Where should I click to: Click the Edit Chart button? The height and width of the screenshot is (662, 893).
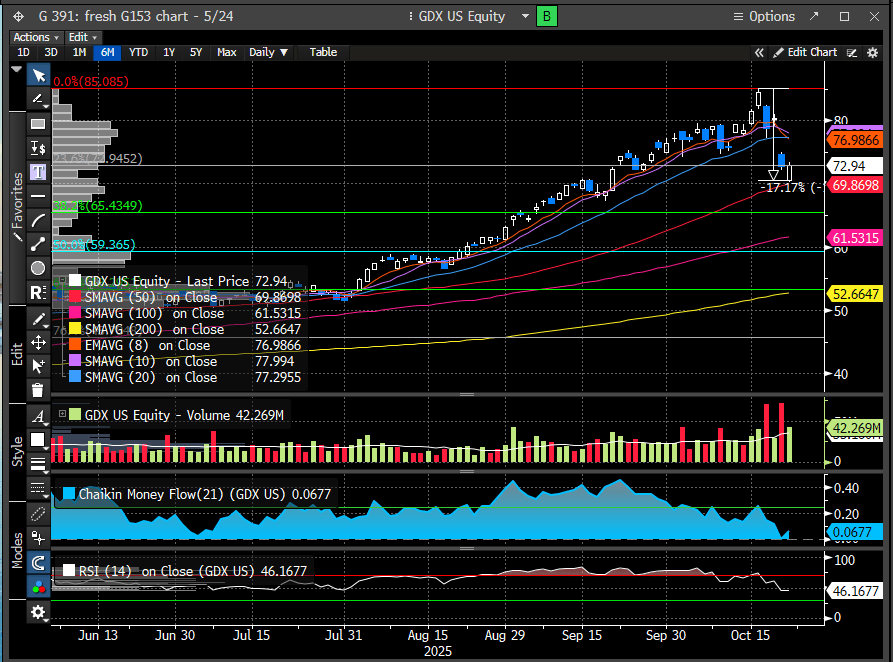805,52
